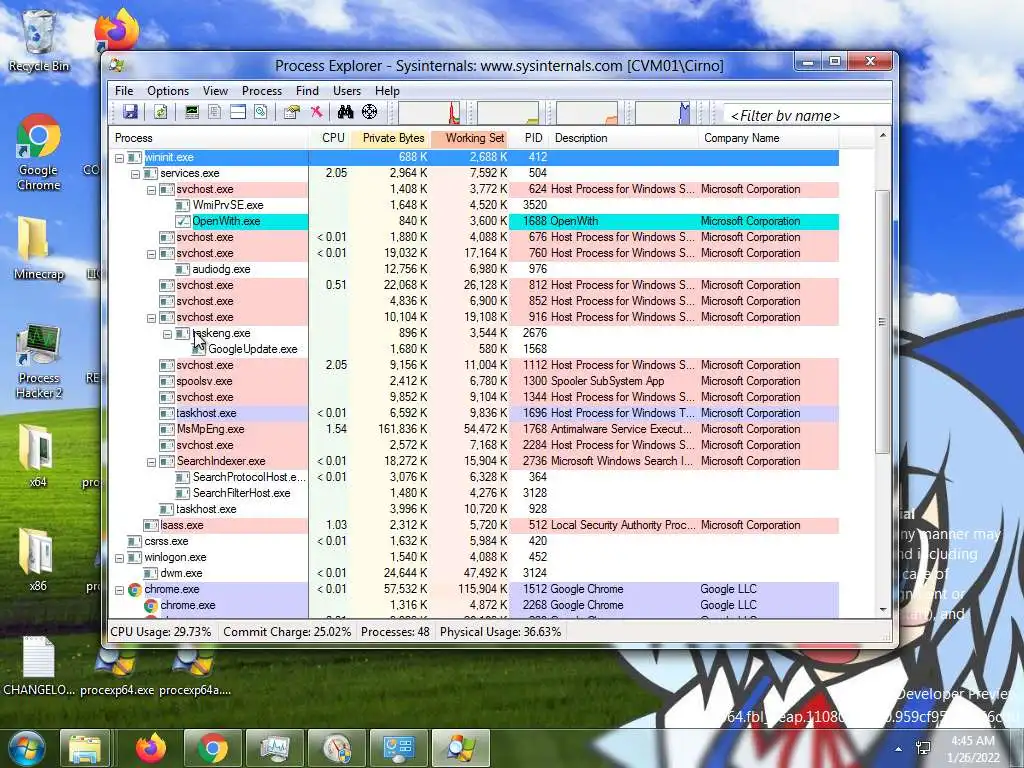The width and height of the screenshot is (1024, 768).
Task: Open the Find menu
Action: pyautogui.click(x=308, y=91)
